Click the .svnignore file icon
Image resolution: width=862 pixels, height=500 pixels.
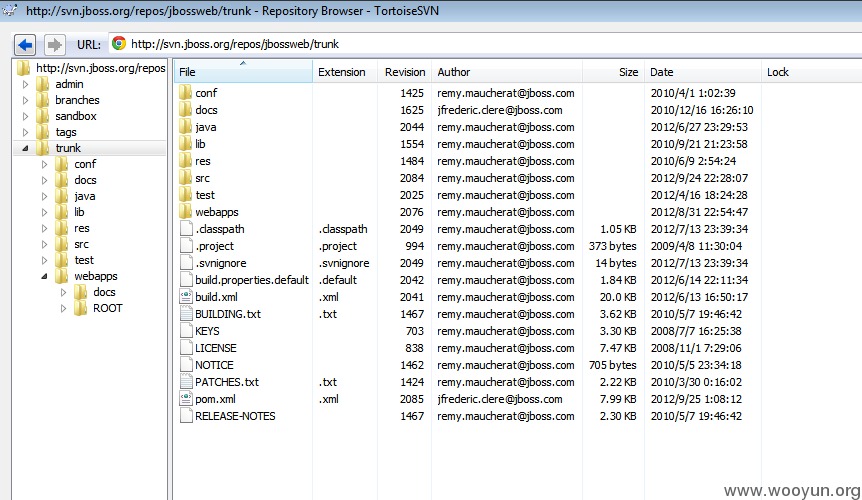(x=186, y=263)
